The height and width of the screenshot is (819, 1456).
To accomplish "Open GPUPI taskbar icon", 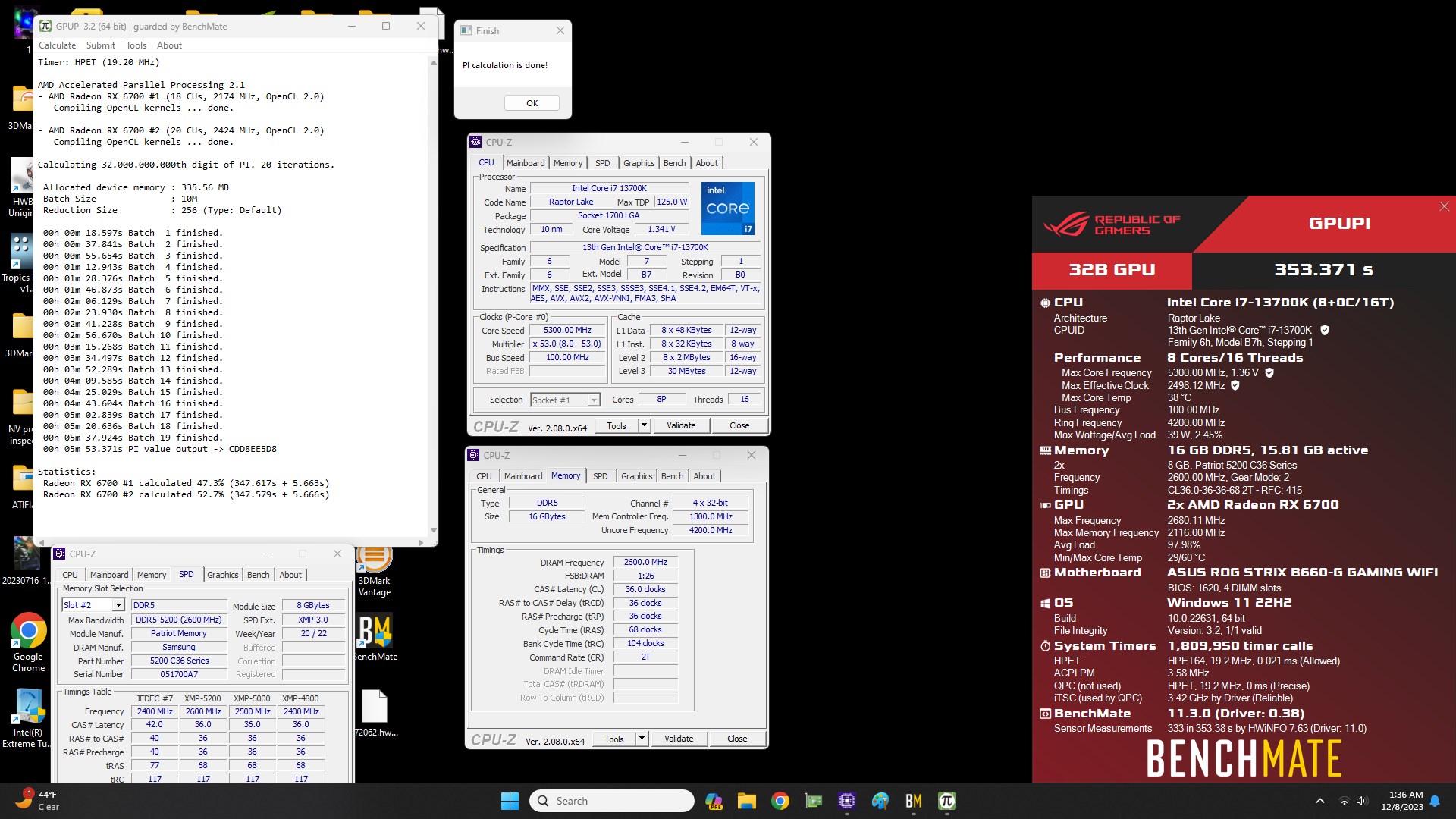I will [947, 801].
